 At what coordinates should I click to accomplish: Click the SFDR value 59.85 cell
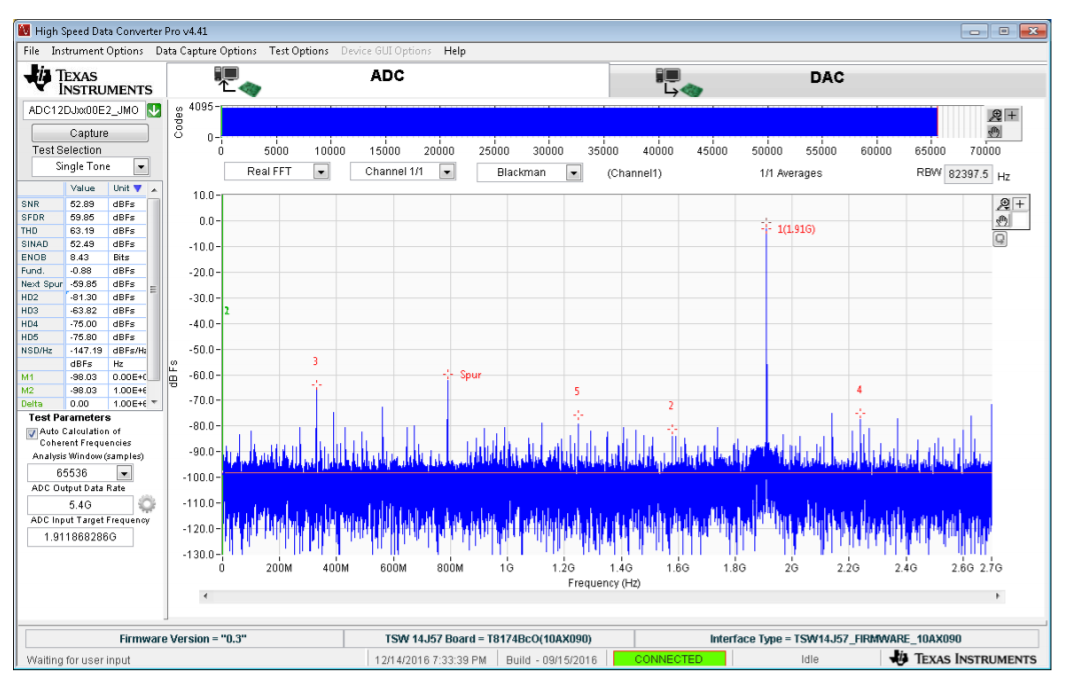click(x=86, y=217)
